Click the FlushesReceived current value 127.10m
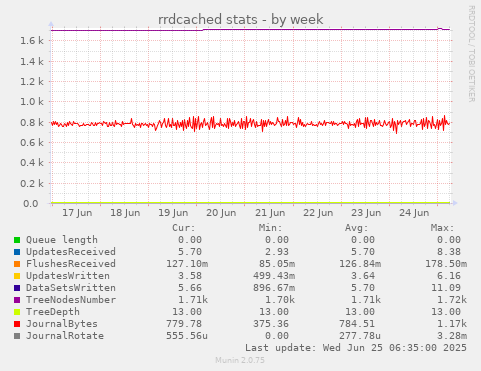Image resolution: width=481 pixels, height=371 pixels. pos(187,264)
